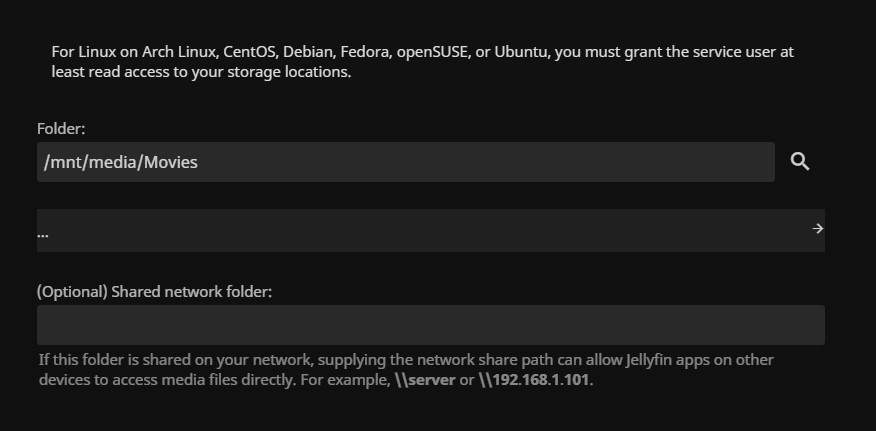
Task: Click the right arrow on the parent directory row
Action: [817, 229]
